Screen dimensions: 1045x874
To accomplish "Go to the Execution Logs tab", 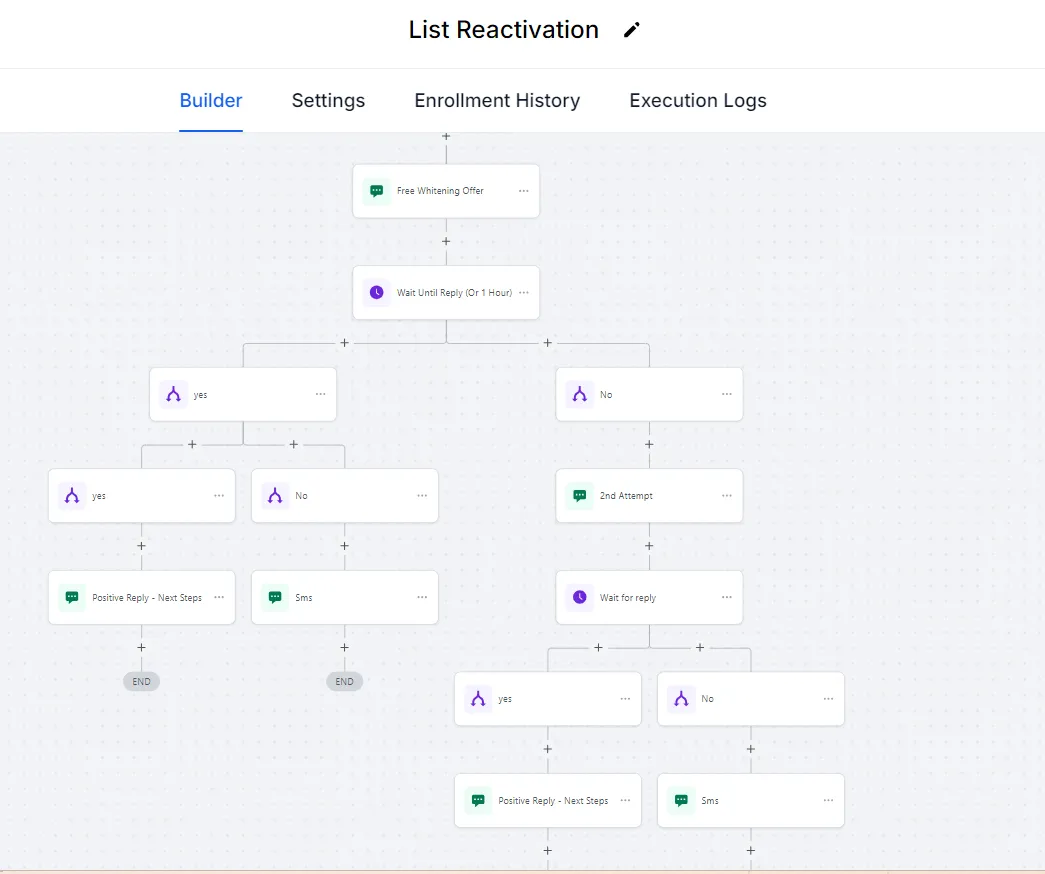I will (698, 101).
